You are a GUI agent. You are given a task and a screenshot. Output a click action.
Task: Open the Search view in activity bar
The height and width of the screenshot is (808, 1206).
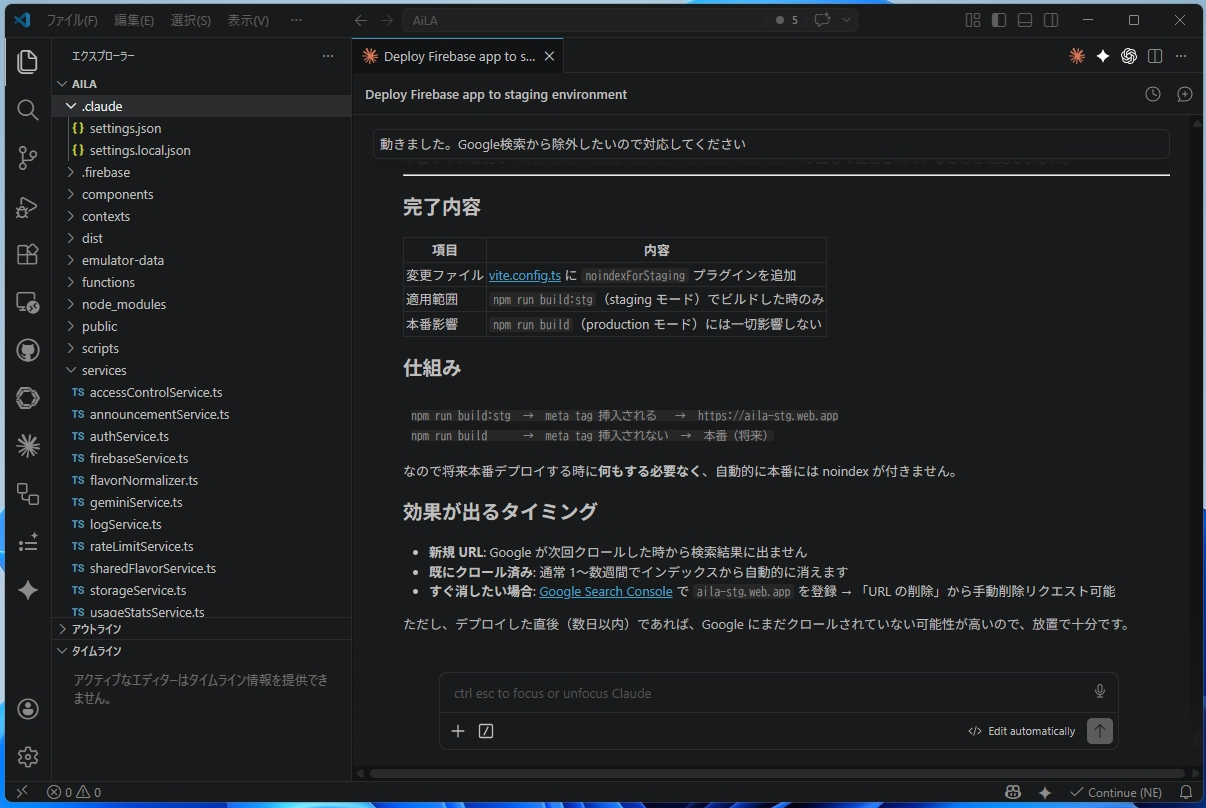coord(28,110)
